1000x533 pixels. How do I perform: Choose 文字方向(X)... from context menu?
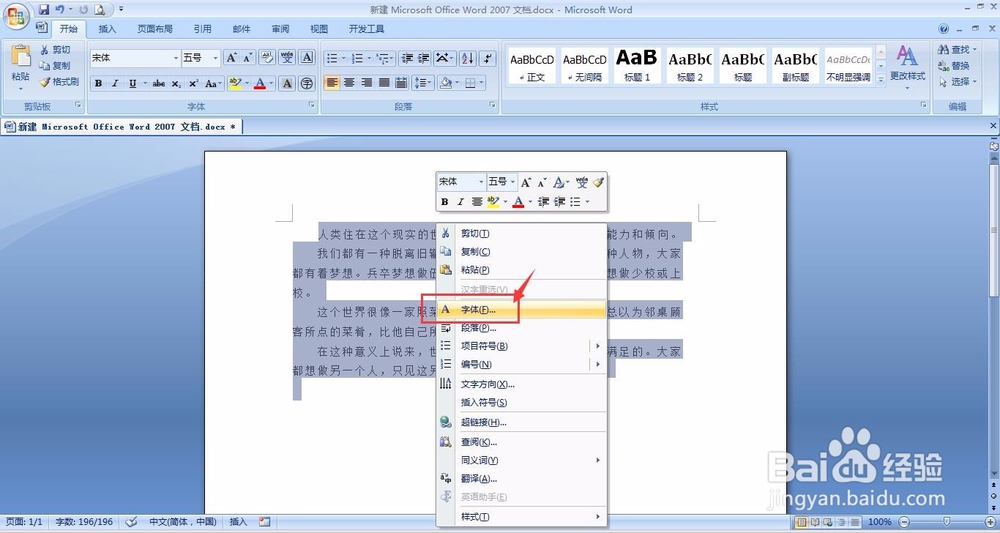coord(522,384)
